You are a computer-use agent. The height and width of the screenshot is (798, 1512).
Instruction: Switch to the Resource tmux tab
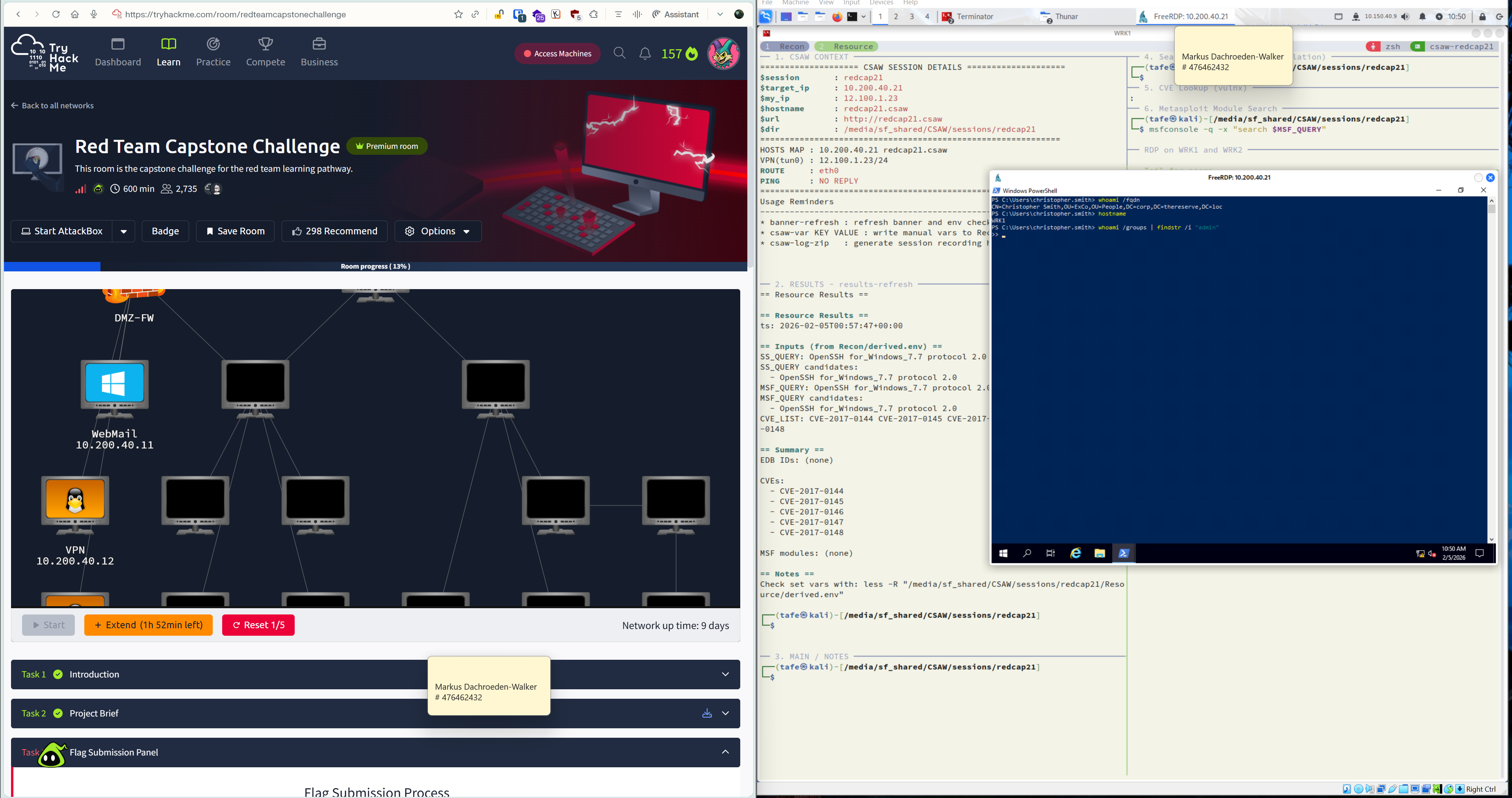click(x=846, y=46)
